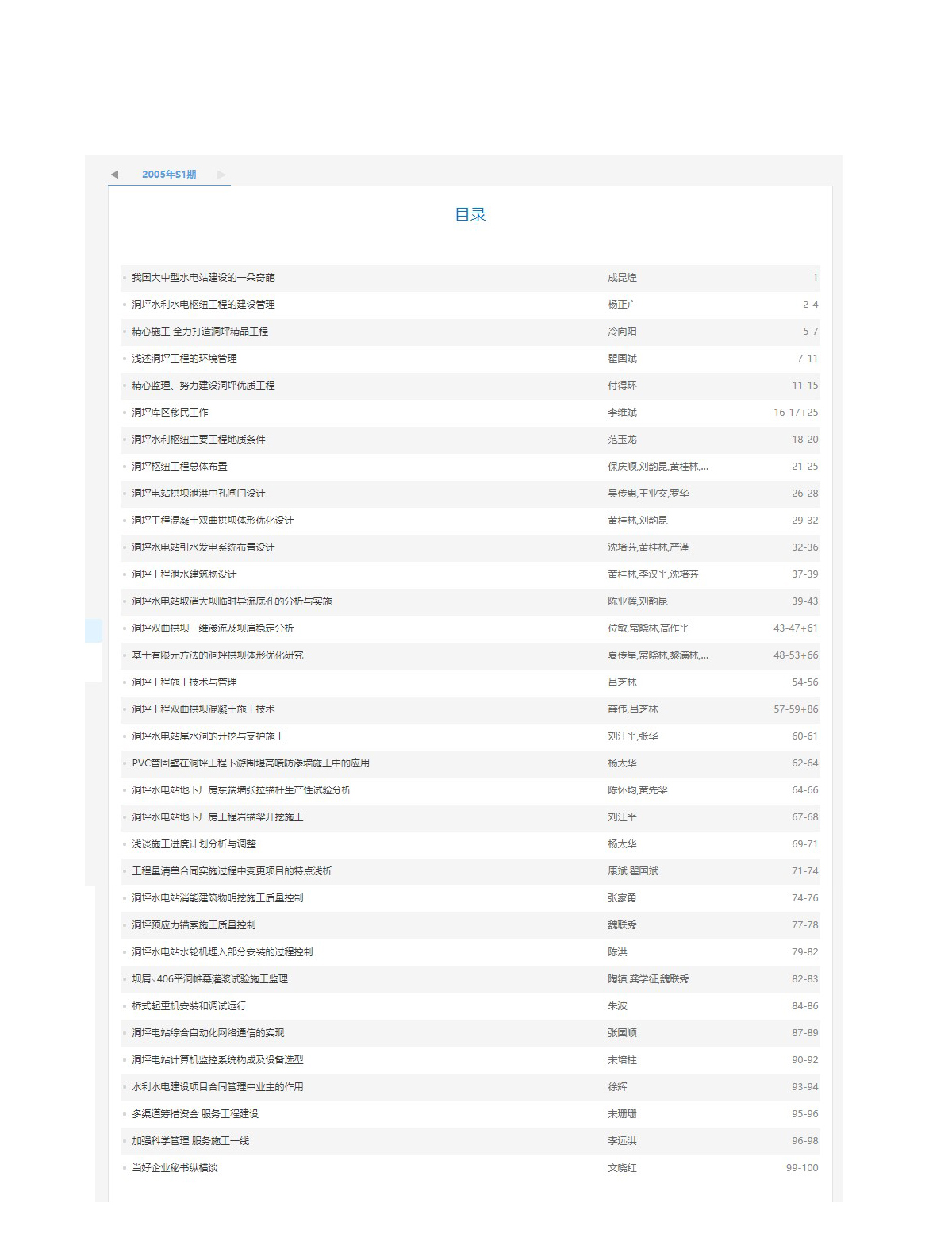The height and width of the screenshot is (1237, 952).
Task: Open article 当好企业秘书纵横谈
Action: 175,1168
